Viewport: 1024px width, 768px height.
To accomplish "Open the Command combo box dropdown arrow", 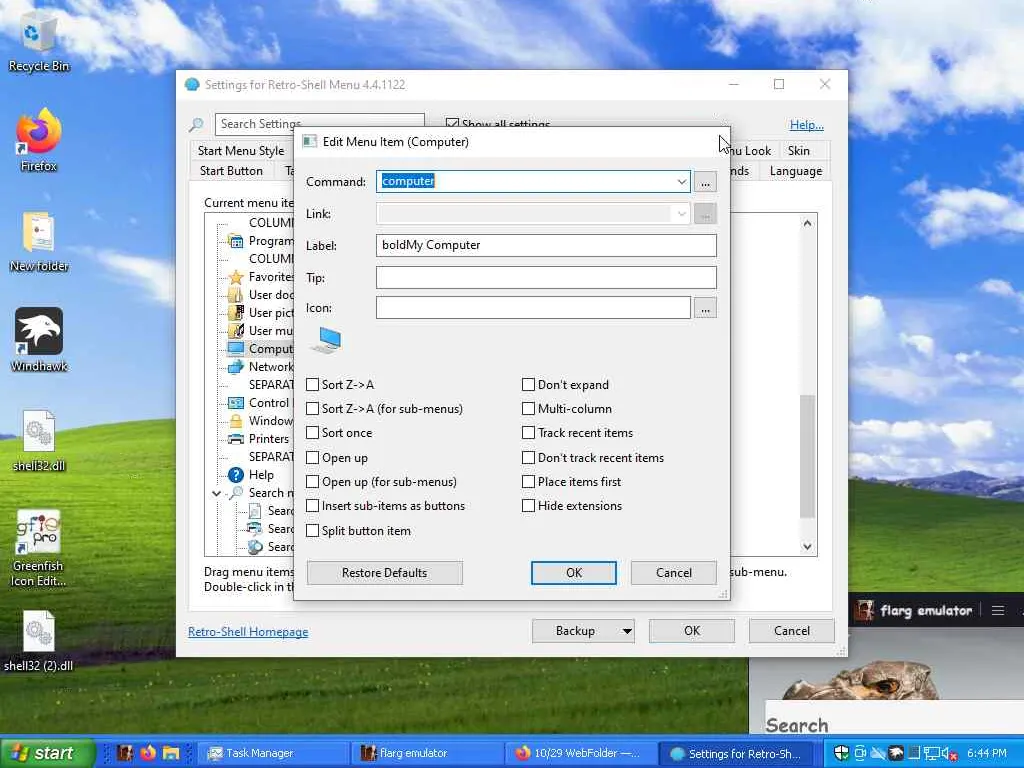I will coord(681,182).
